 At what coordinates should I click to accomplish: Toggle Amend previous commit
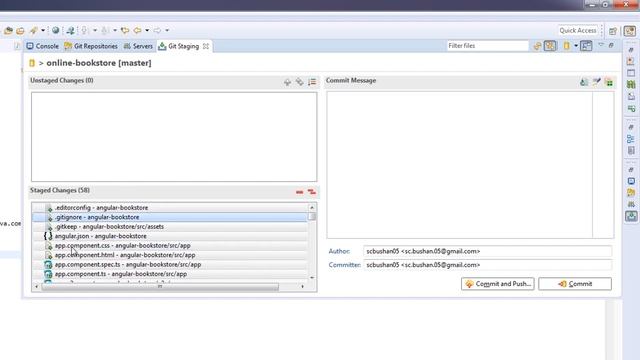[x=584, y=82]
